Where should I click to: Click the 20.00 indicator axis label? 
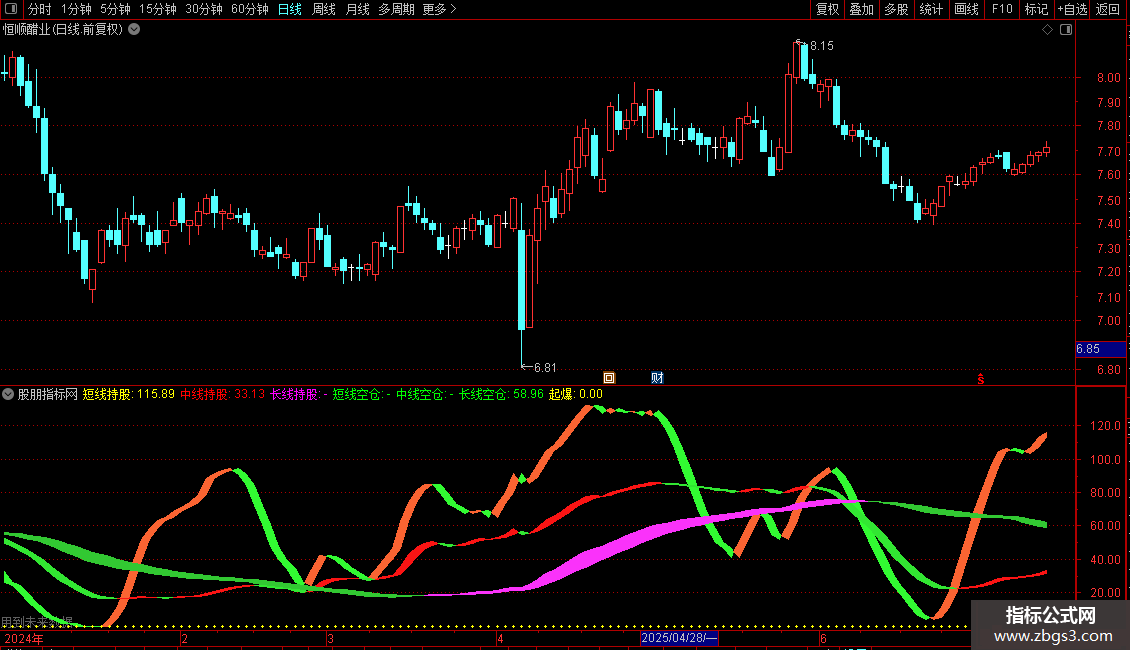coord(1105,592)
